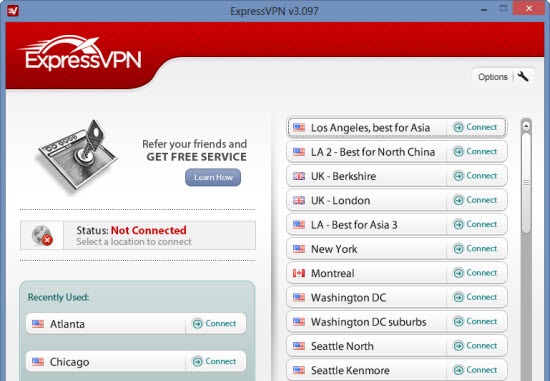Click the UK flag beside UK - Berkshire
This screenshot has height=381, width=550.
[x=299, y=176]
